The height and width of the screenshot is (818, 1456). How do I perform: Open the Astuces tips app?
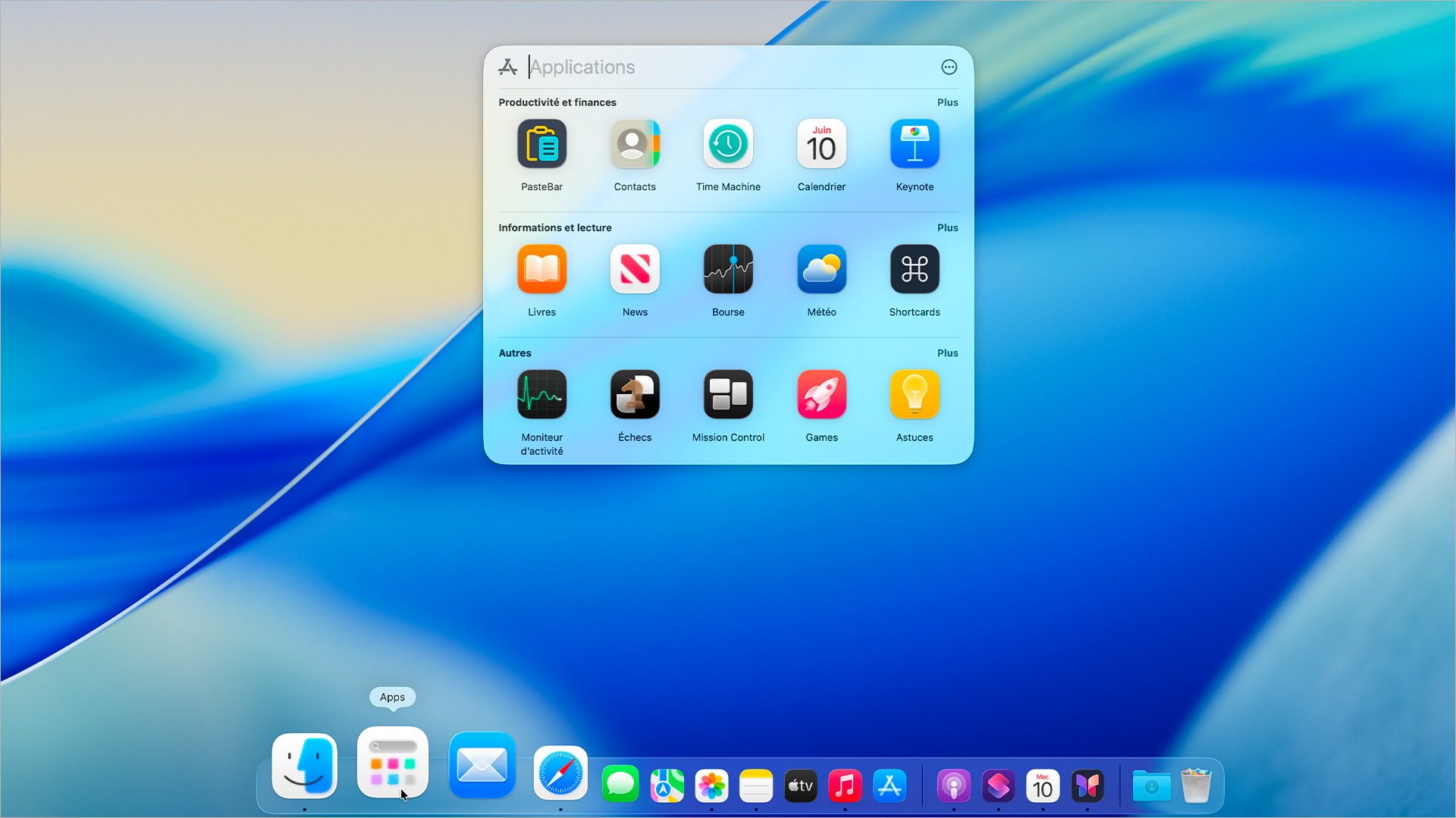click(x=915, y=394)
